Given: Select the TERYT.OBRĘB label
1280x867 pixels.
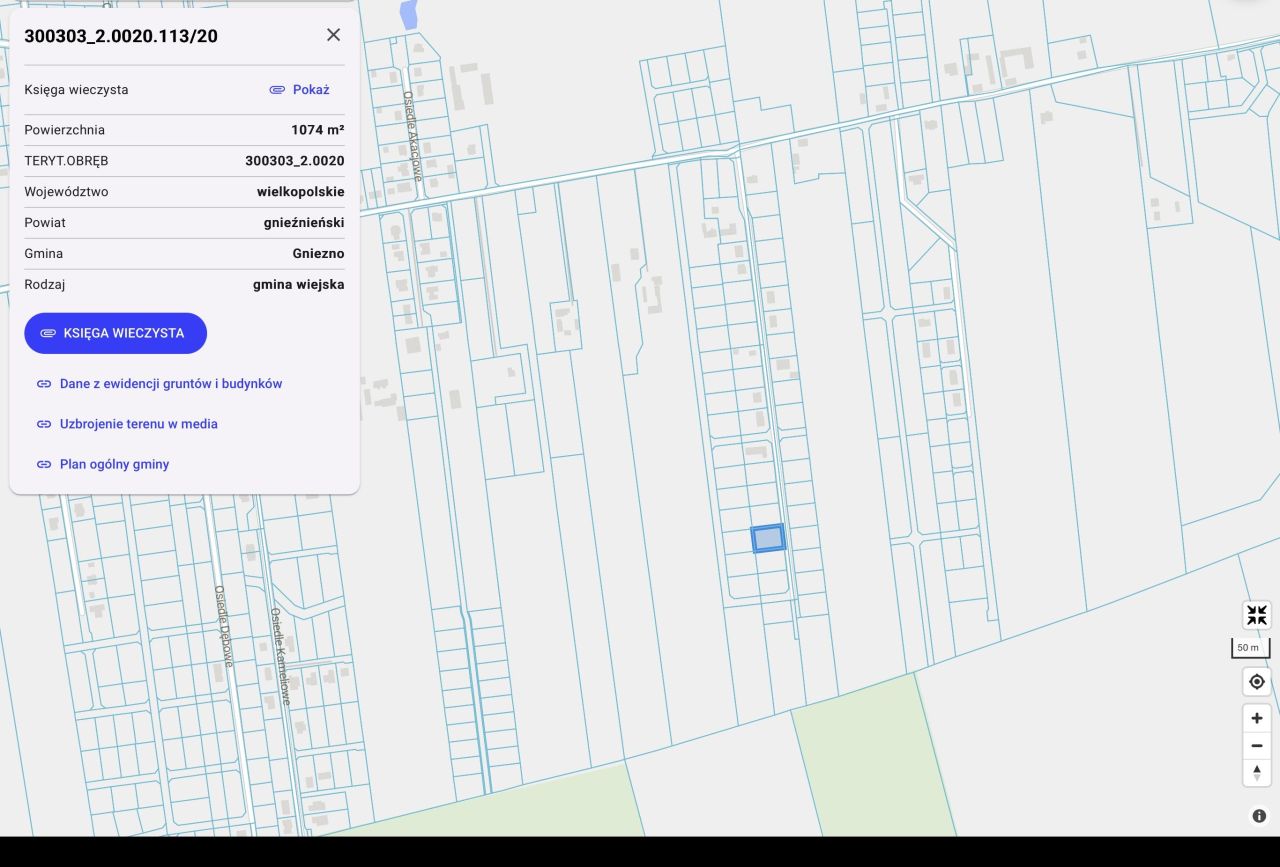Looking at the screenshot, I should [x=66, y=161].
